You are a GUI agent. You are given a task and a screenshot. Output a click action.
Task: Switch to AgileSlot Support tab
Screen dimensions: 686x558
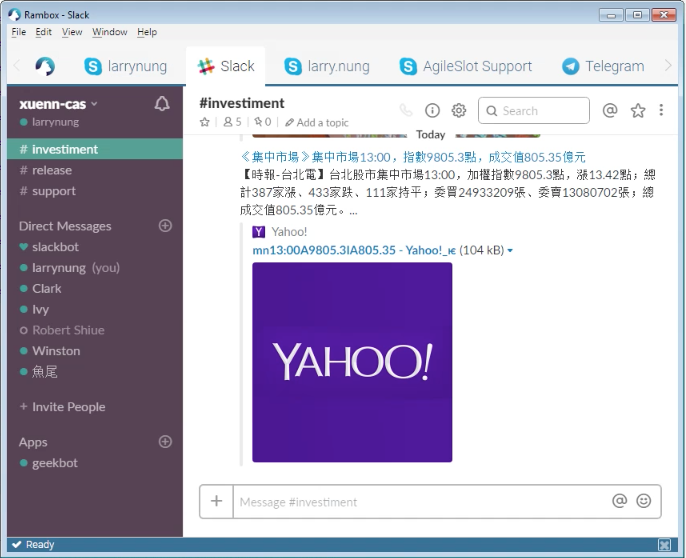pos(466,67)
